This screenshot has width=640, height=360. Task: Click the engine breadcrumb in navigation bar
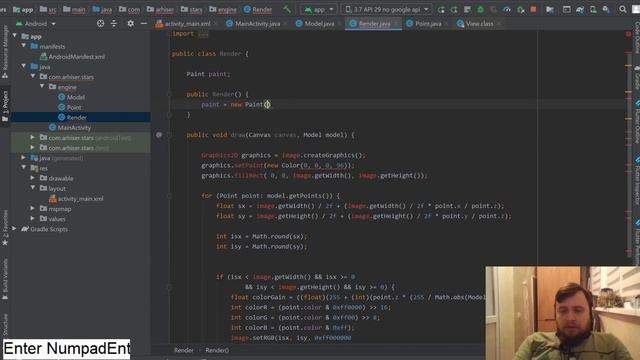tap(222, 9)
